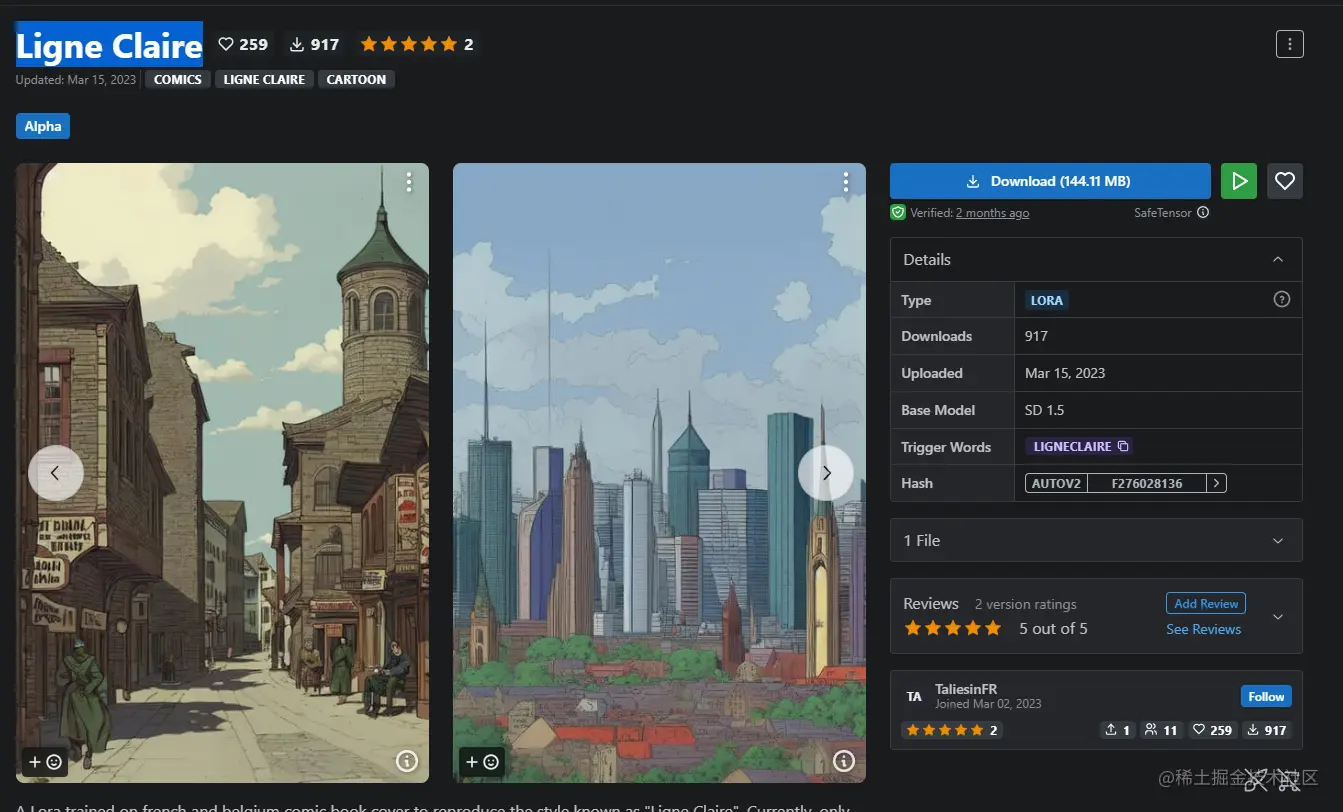
Task: Add reaction to the old town image
Action: coord(45,762)
